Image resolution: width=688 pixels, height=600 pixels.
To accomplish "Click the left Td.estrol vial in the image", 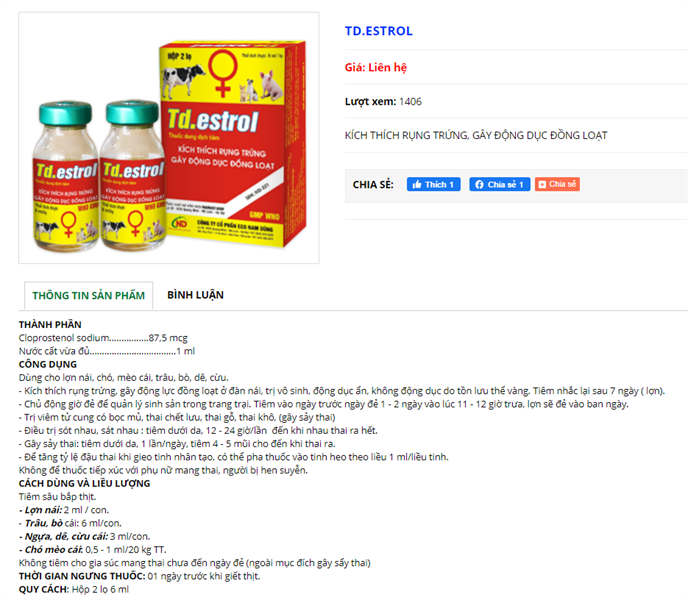I will (x=66, y=176).
